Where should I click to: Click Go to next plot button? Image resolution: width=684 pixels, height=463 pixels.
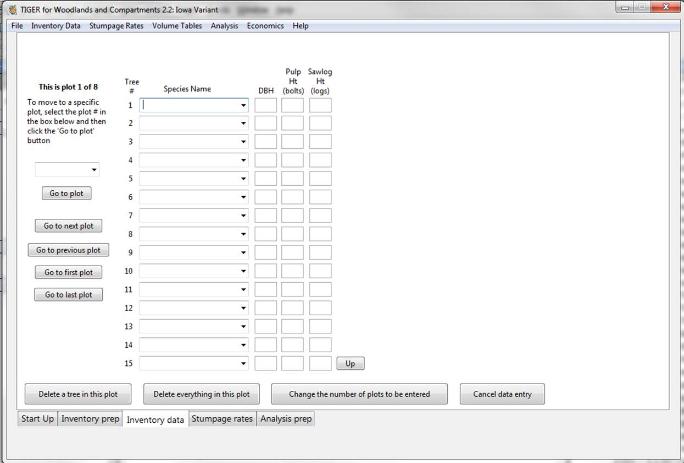67,226
